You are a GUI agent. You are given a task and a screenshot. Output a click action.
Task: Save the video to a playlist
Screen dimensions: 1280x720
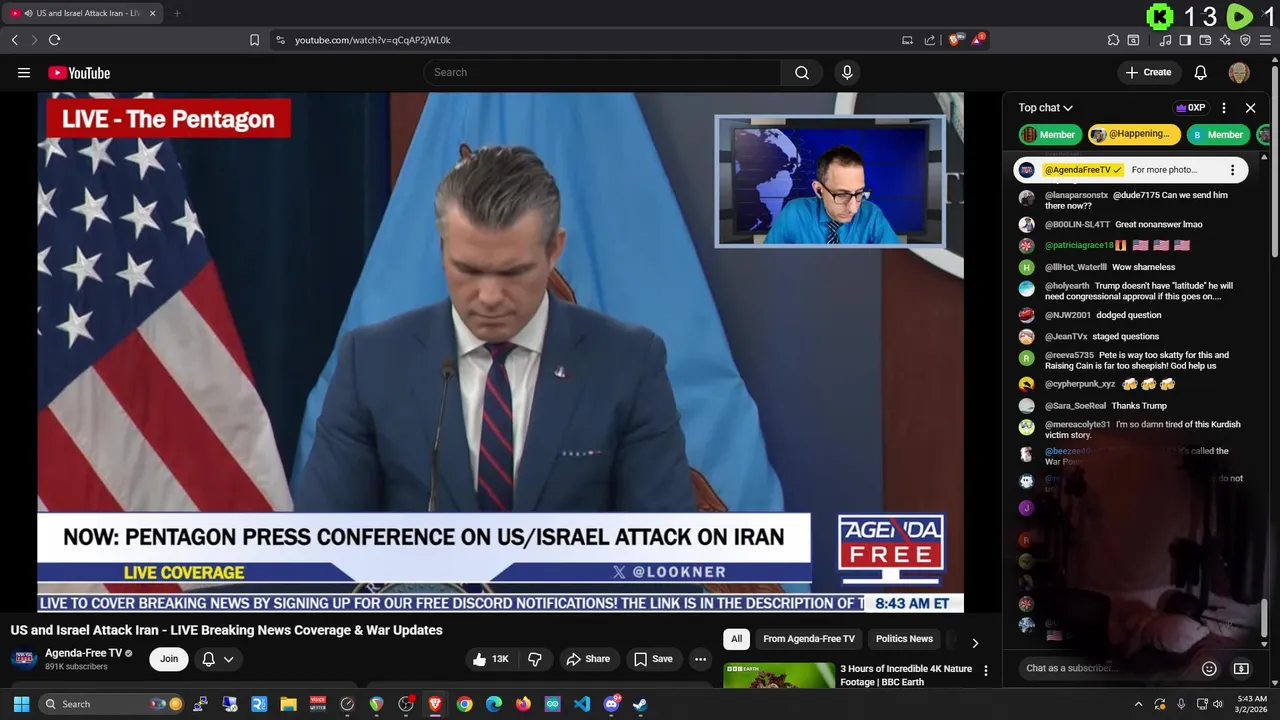point(653,659)
